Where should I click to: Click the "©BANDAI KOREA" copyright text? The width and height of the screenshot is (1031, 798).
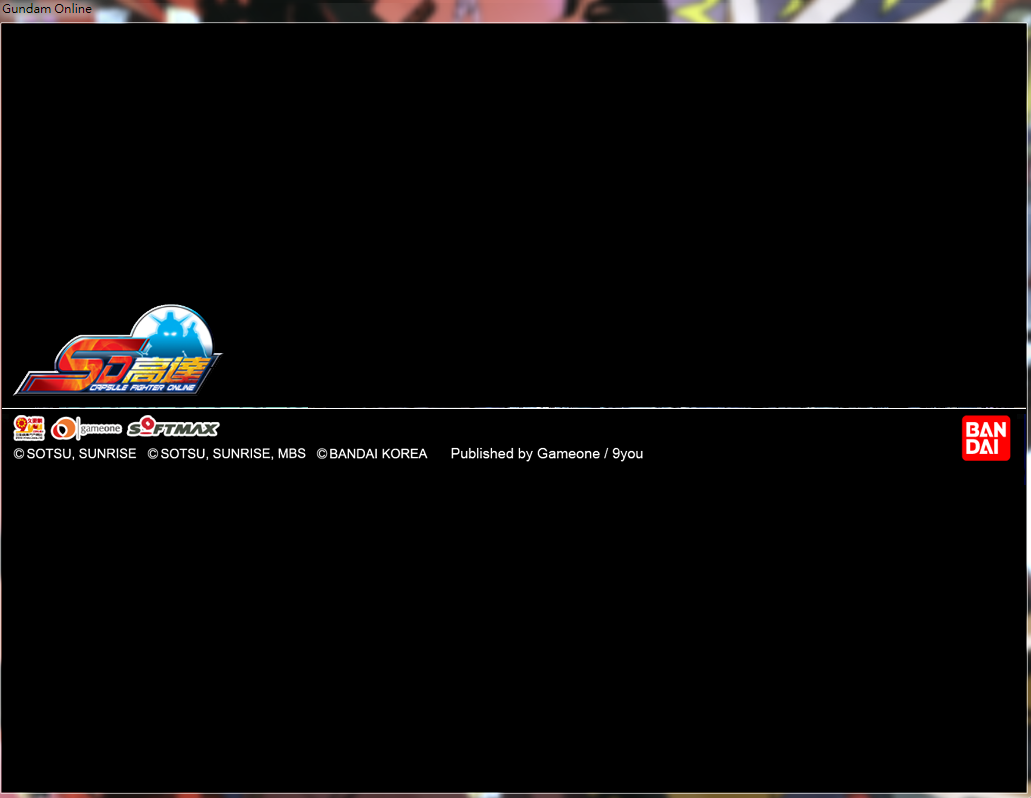(x=372, y=454)
